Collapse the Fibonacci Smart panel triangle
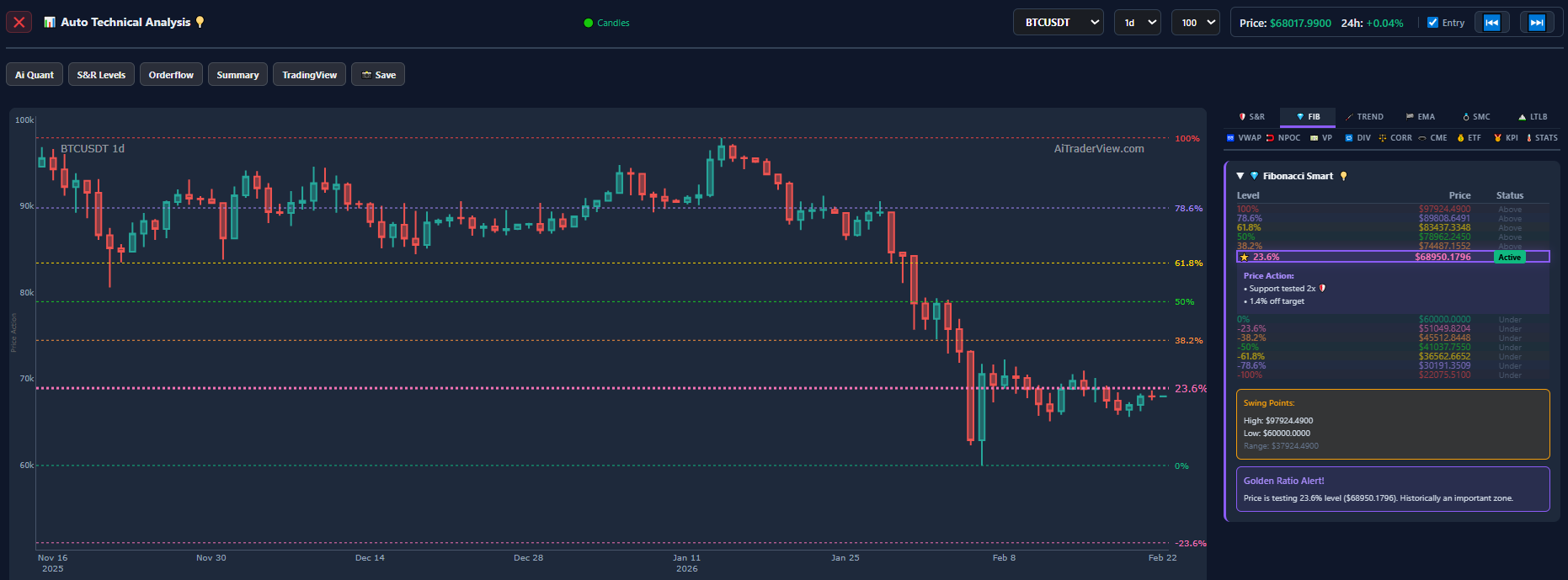1568x580 pixels. tap(1240, 176)
